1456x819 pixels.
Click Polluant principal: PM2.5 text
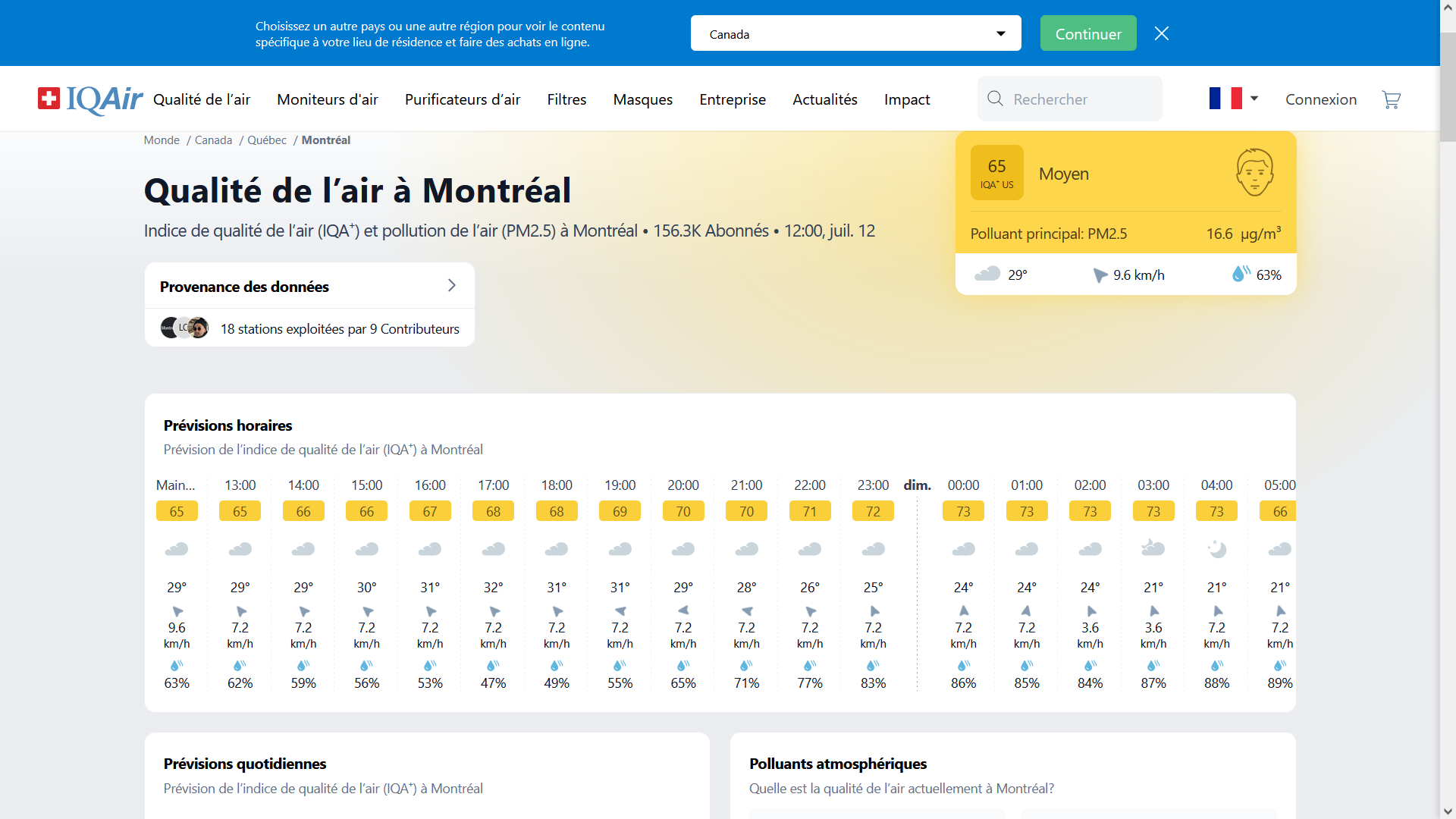(1048, 234)
